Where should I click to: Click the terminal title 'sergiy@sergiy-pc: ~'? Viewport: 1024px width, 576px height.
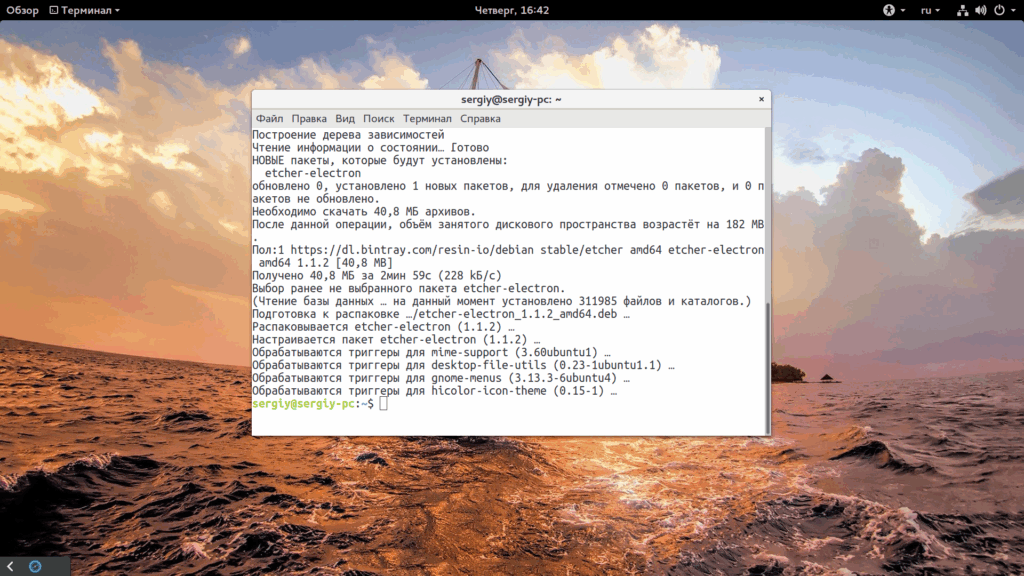tap(511, 99)
